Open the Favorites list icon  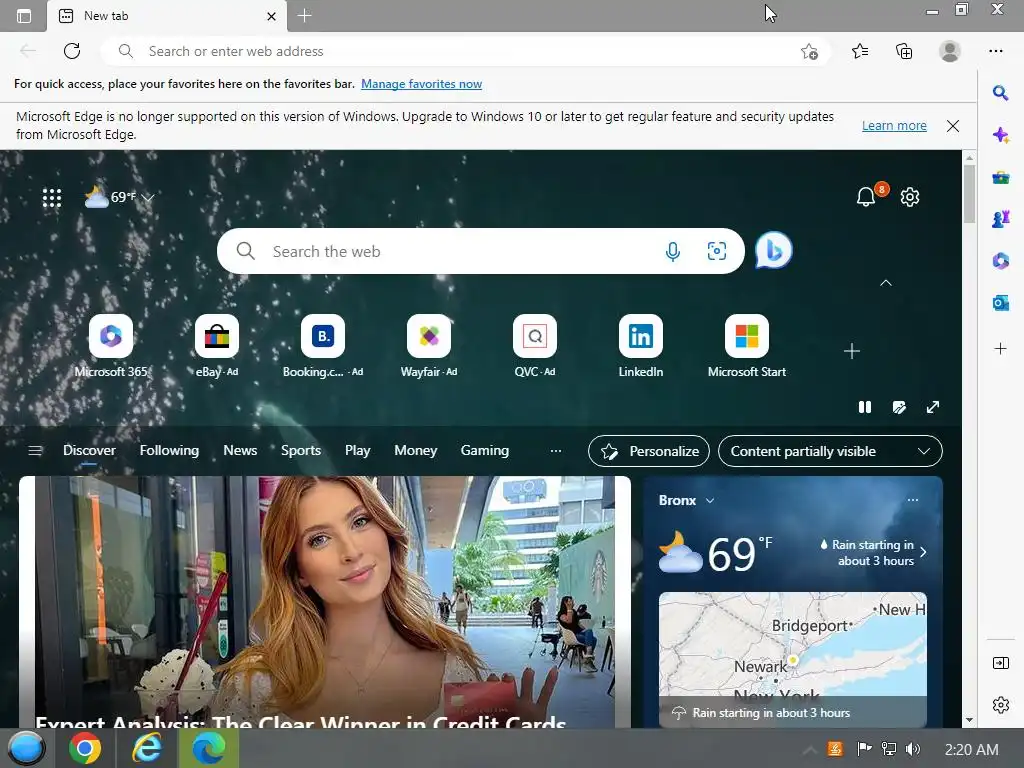[860, 51]
